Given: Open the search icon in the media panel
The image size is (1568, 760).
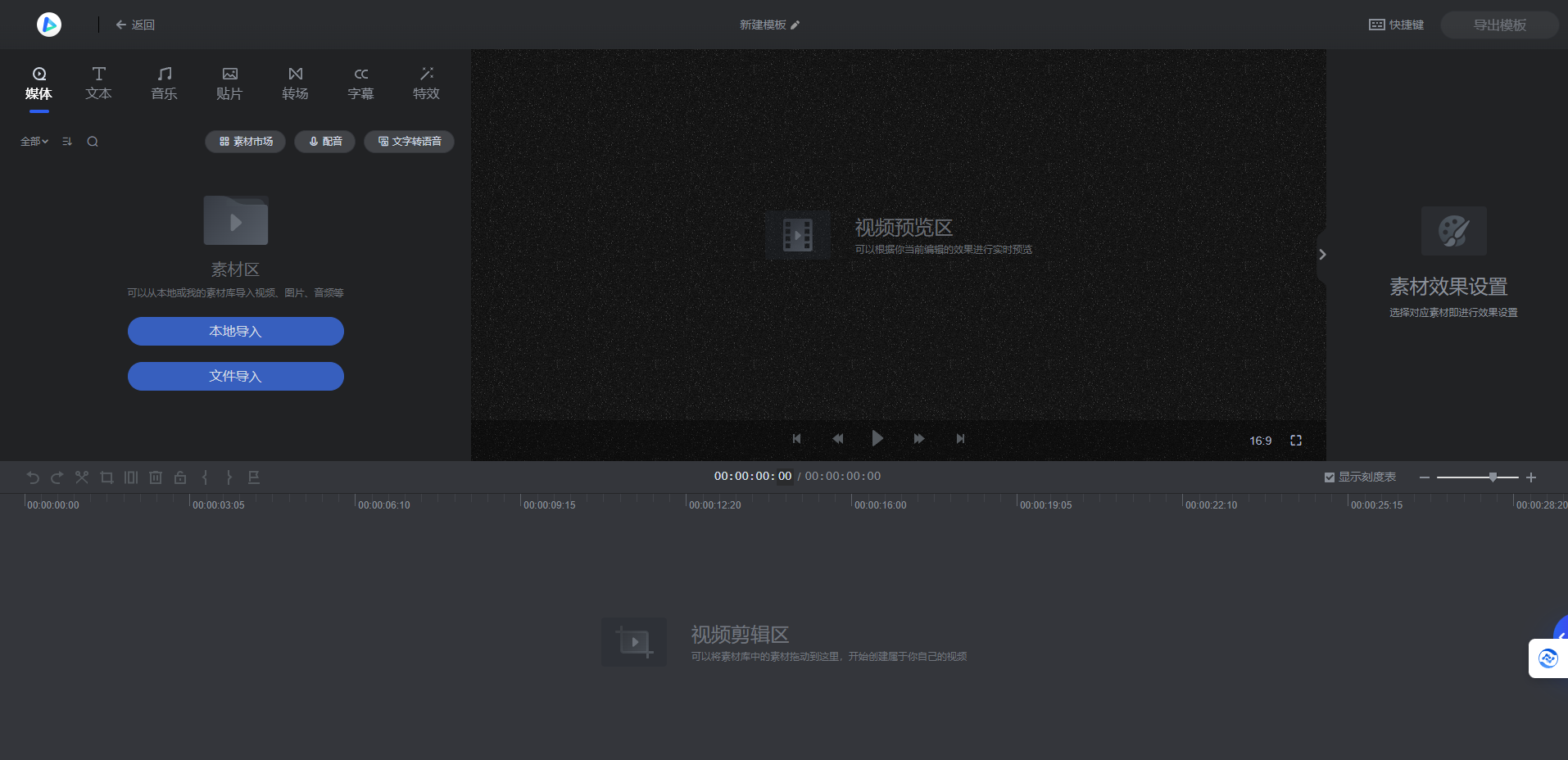Looking at the screenshot, I should [93, 141].
